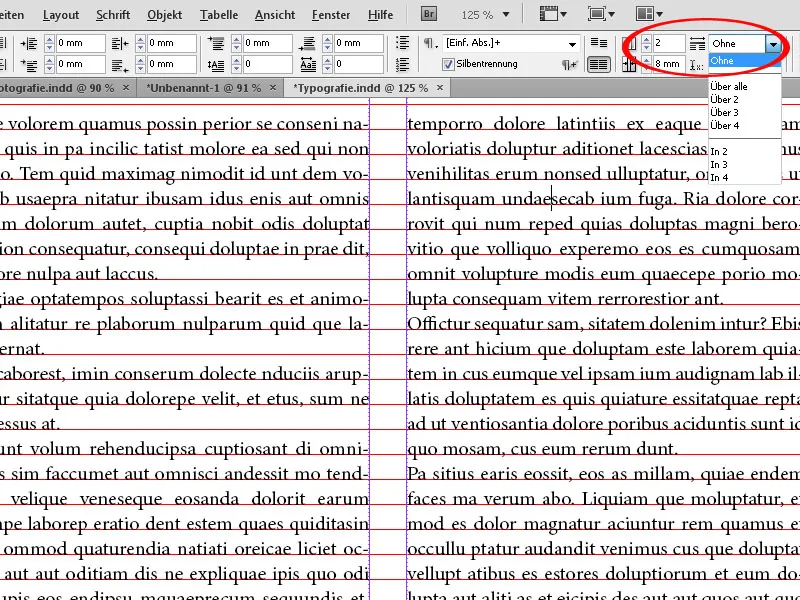Expand the screen mode dropdown arrow
Viewport: 800px width, 600px height.
click(611, 15)
